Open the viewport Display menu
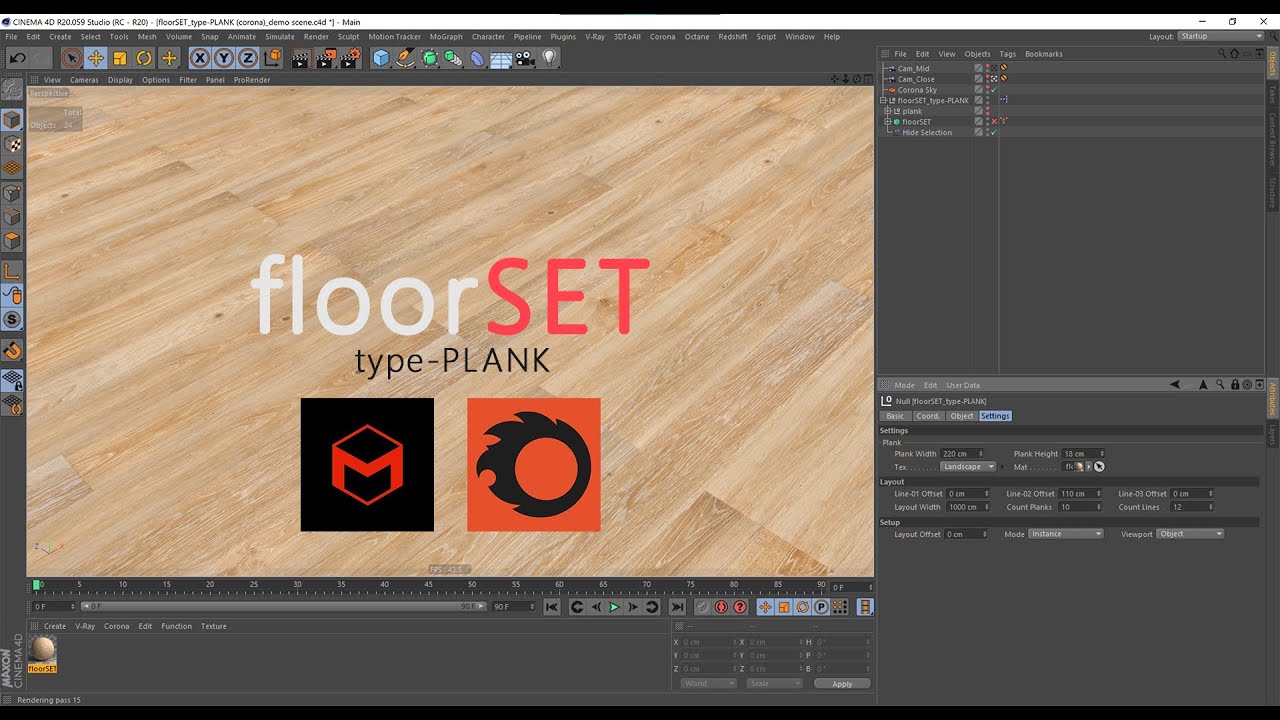Image resolution: width=1280 pixels, height=720 pixels. tap(120, 80)
